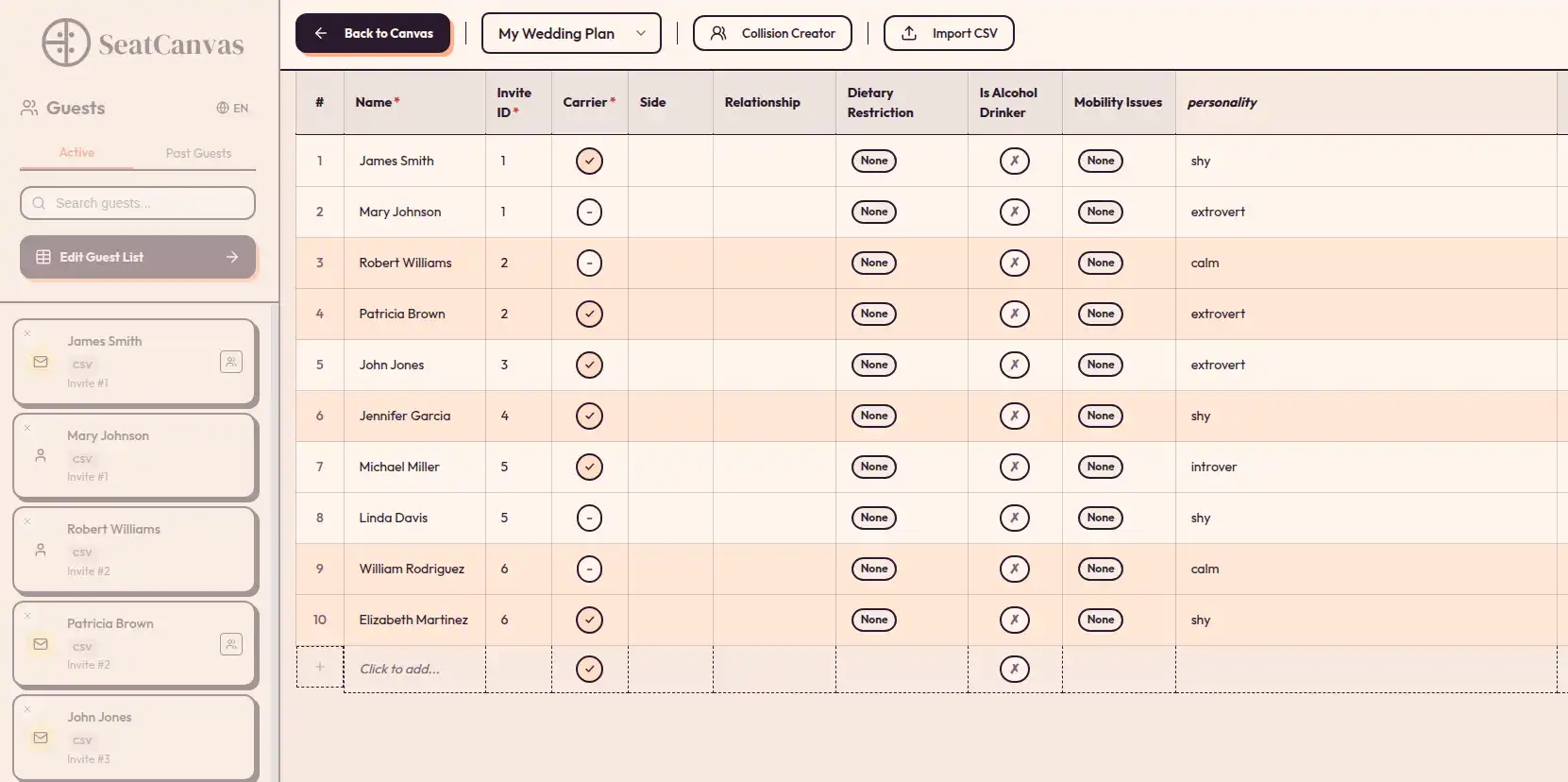
Task: Toggle carrier status for William Rodriguez
Action: pyautogui.click(x=589, y=569)
